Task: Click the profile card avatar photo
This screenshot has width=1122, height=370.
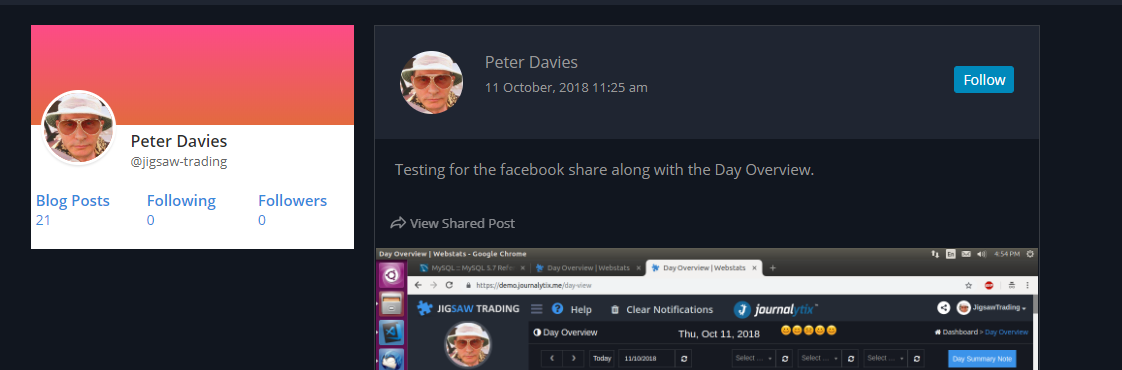Action: (79, 127)
